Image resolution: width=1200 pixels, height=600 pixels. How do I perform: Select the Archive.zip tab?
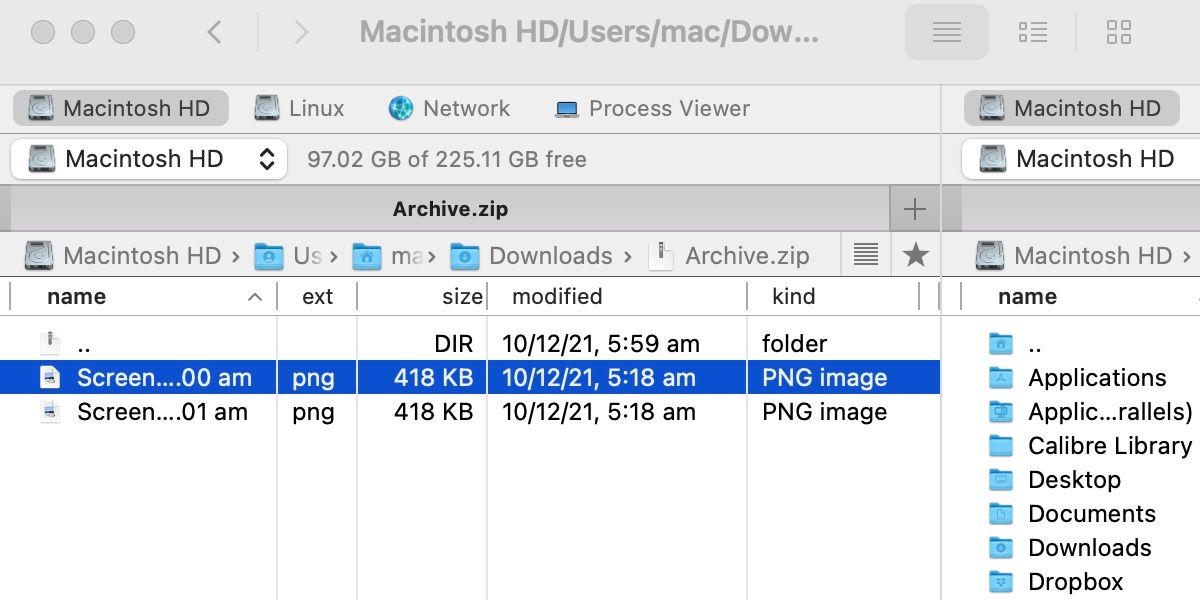[450, 209]
